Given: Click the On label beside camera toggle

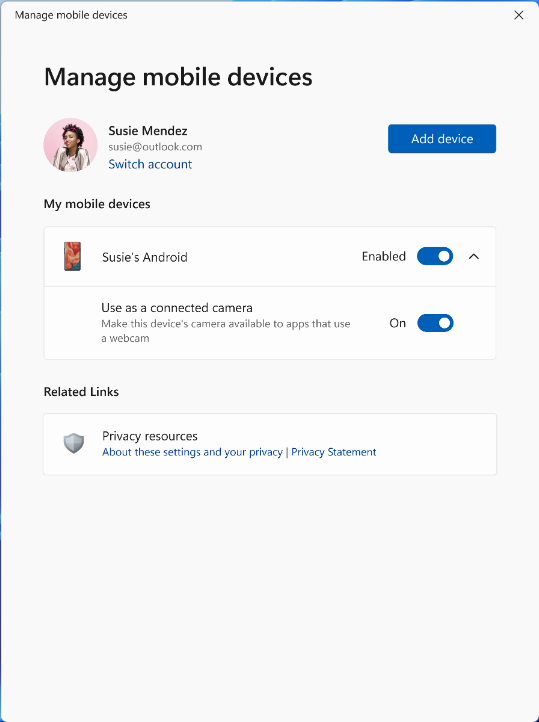Looking at the screenshot, I should point(398,323).
